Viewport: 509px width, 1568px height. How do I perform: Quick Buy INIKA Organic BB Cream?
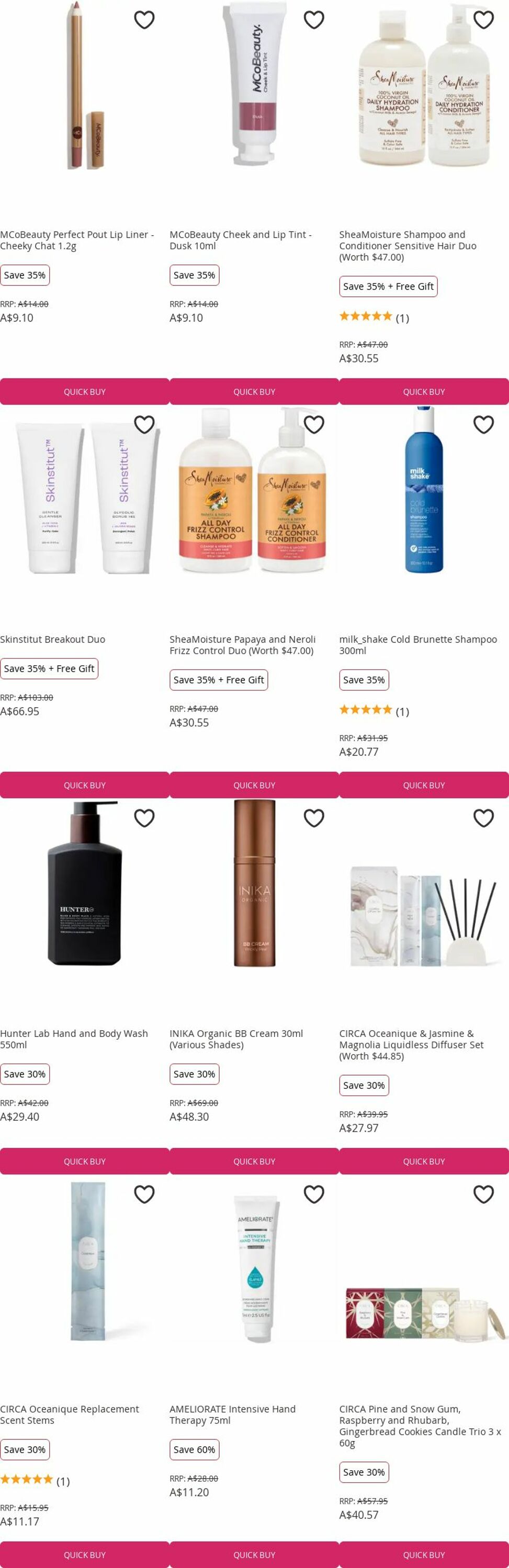254,1161
